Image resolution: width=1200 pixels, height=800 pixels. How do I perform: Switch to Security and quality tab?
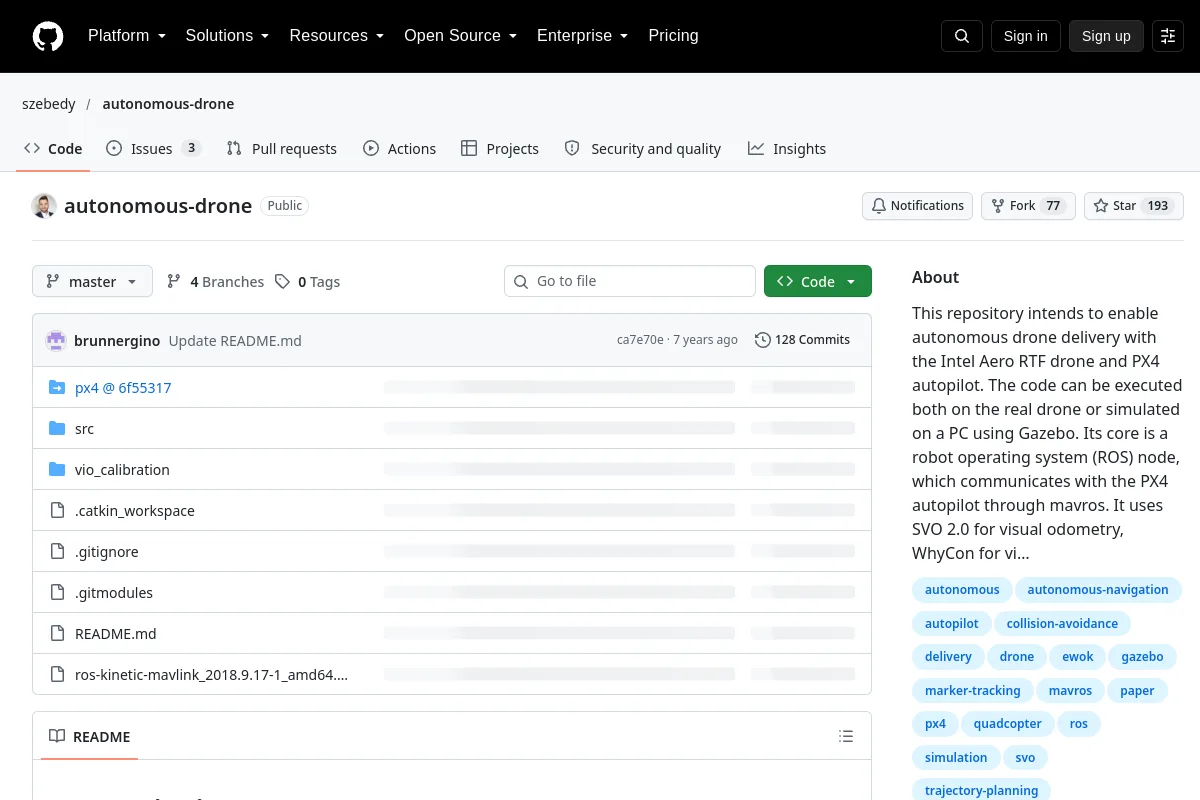pyautogui.click(x=643, y=148)
